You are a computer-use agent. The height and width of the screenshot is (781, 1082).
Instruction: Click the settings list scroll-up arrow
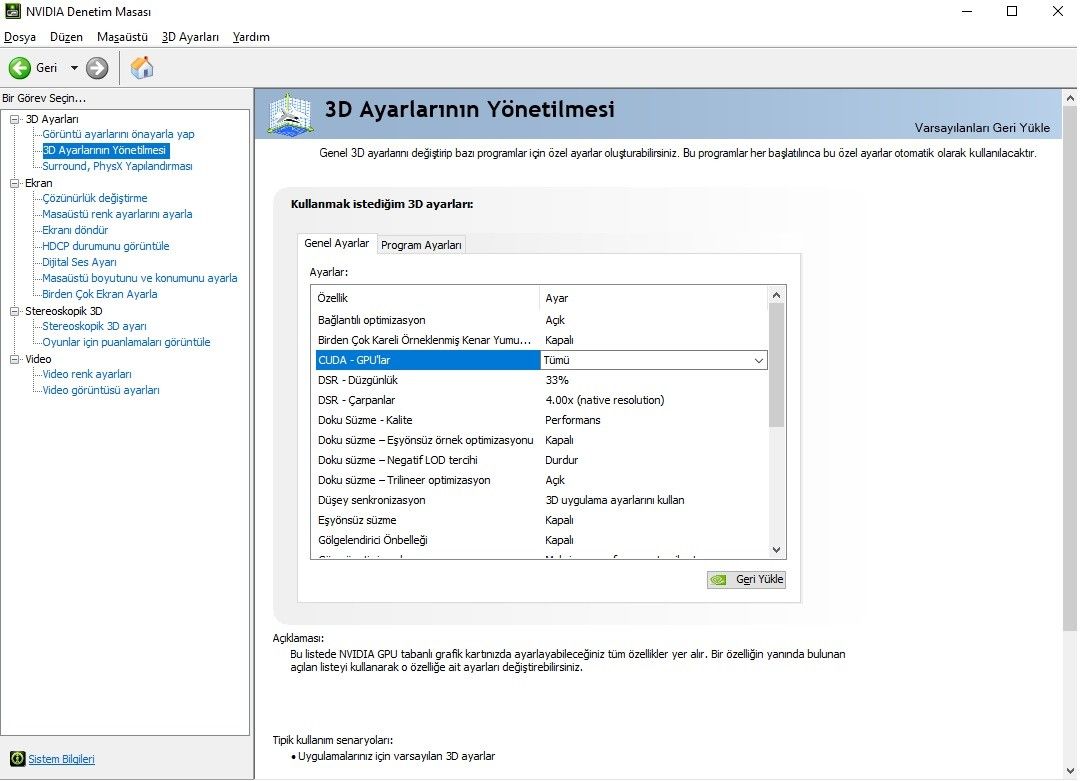click(x=776, y=295)
